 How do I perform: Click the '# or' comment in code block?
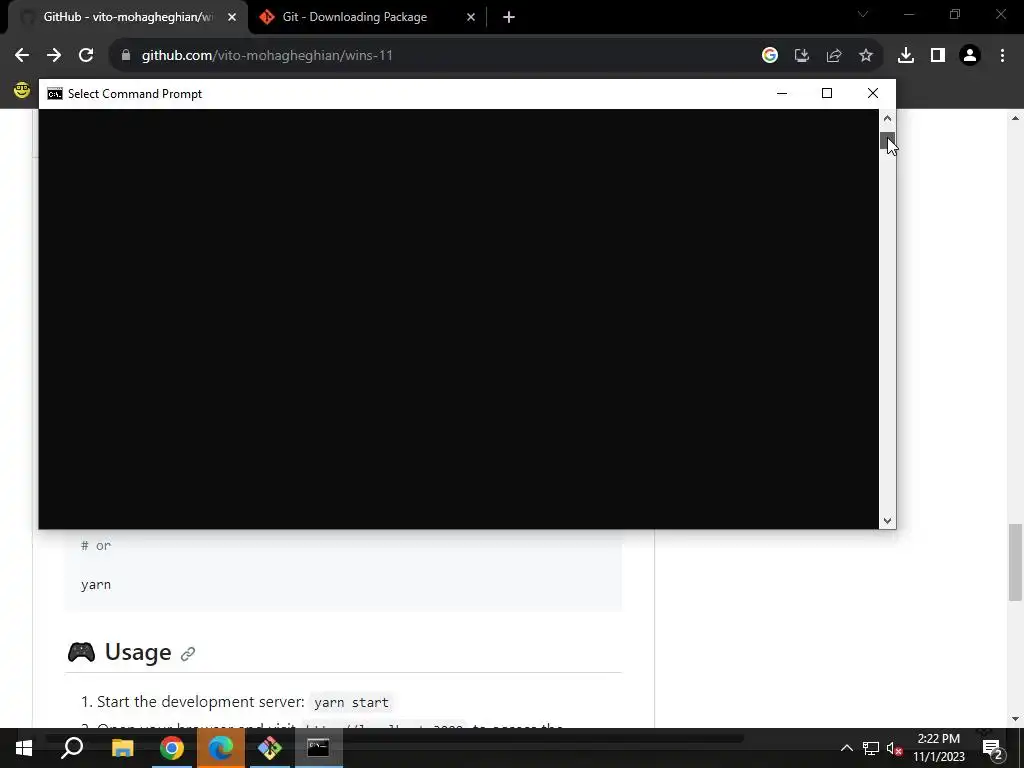coord(96,545)
